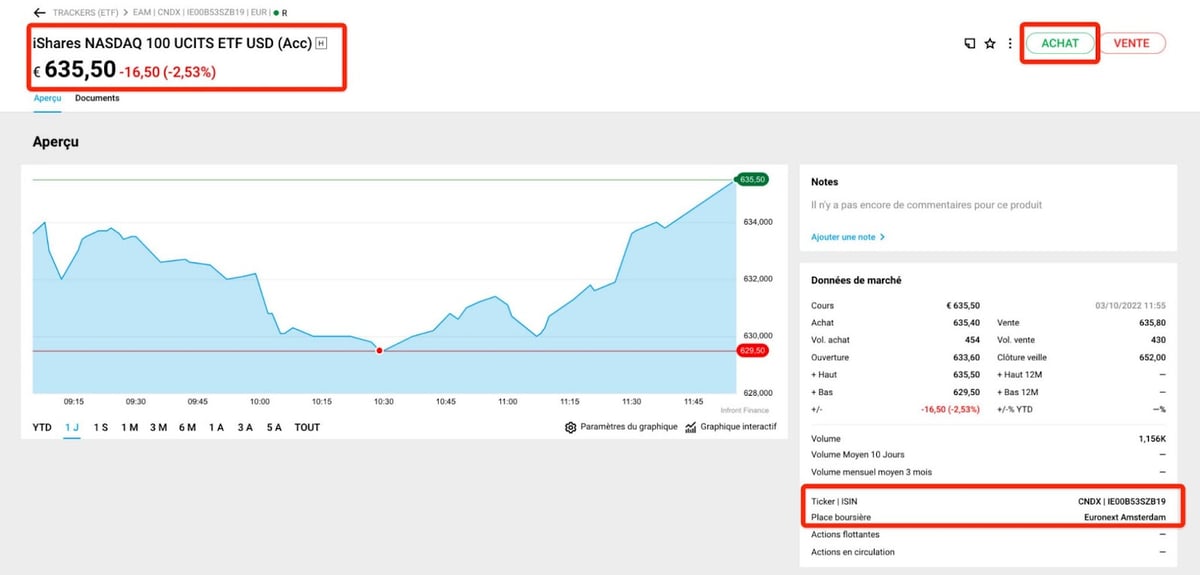
Task: Click the red low-point marker on chart
Action: click(x=379, y=351)
